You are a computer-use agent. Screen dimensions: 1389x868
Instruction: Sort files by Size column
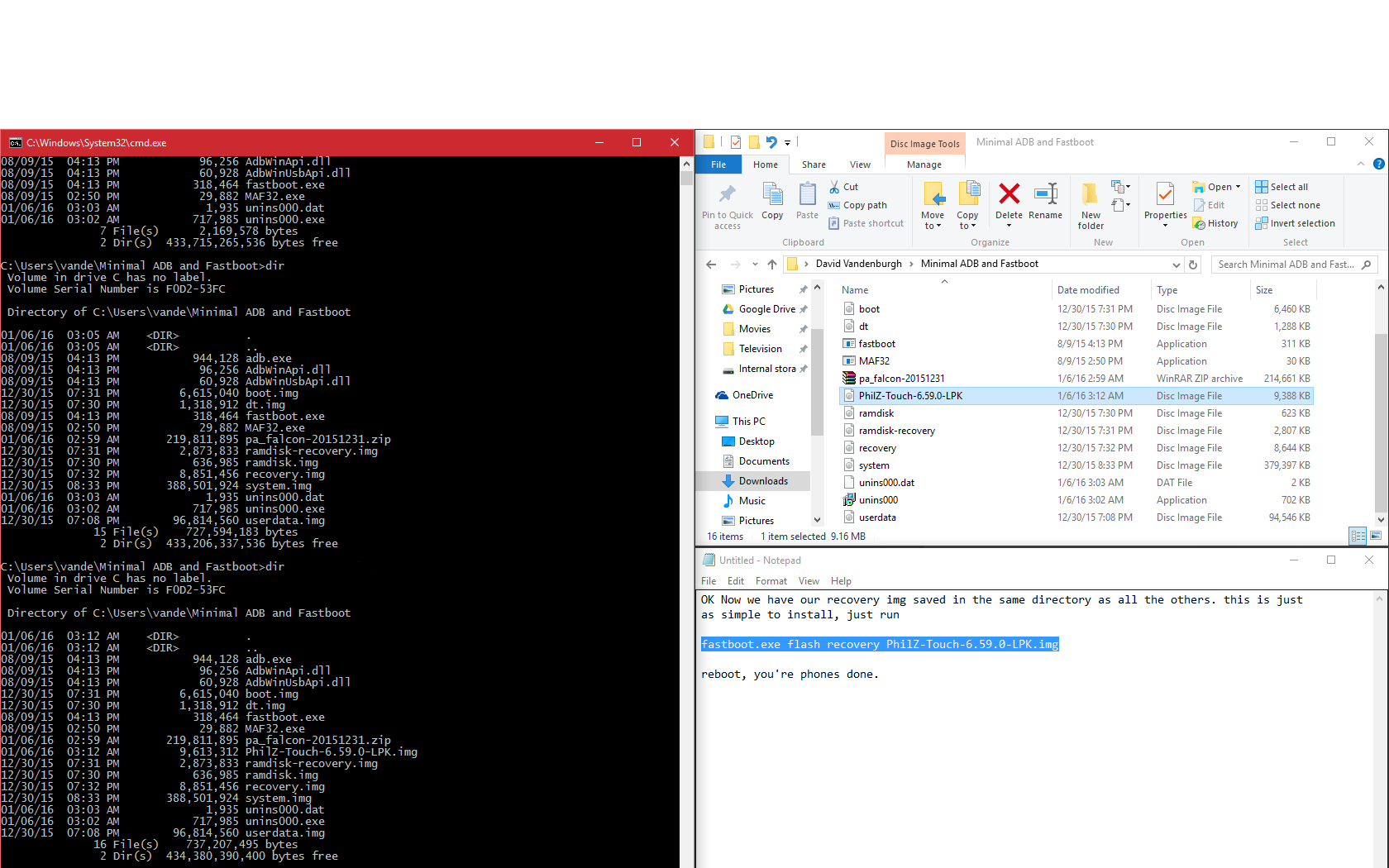1264,290
